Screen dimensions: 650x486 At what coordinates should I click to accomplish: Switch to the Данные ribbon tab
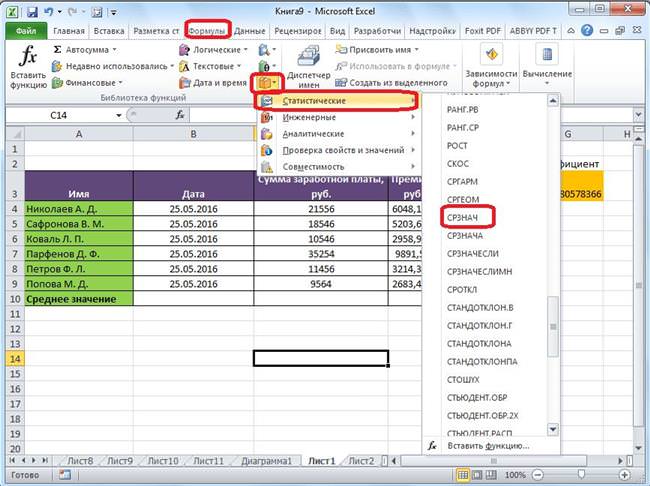250,31
